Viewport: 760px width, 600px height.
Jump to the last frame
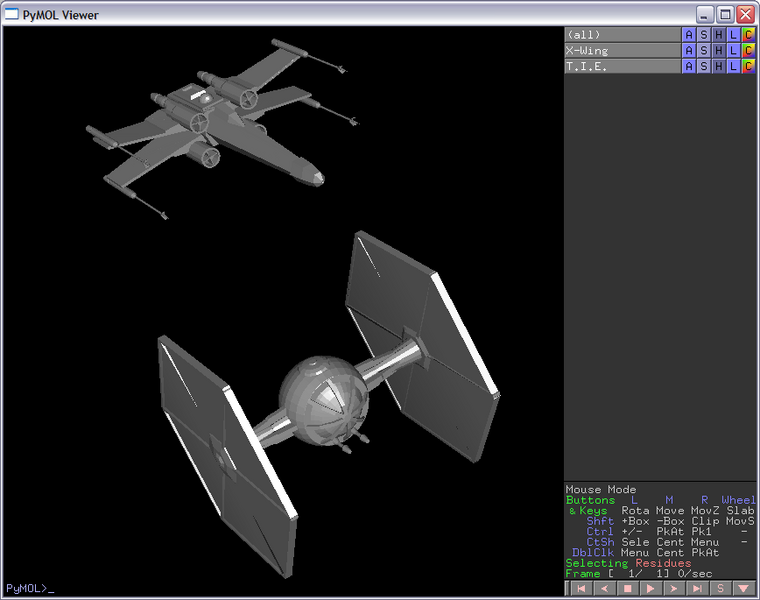(696, 589)
